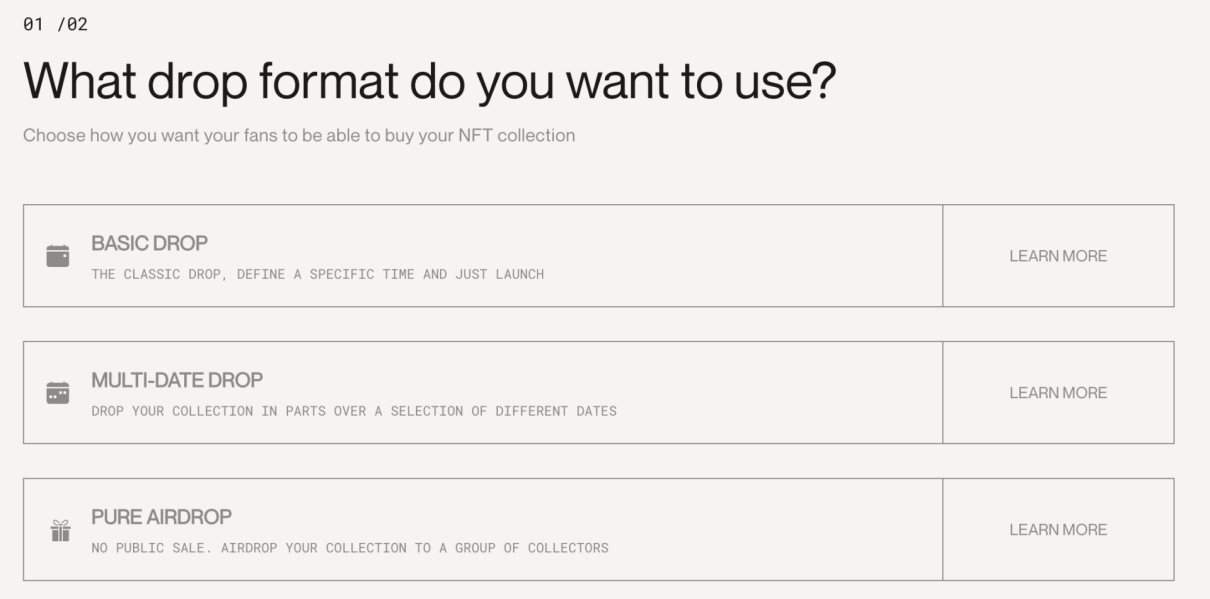Screen dimensions: 1210x599
Task: Pick the PURE AIRDROP format title
Action: point(161,517)
